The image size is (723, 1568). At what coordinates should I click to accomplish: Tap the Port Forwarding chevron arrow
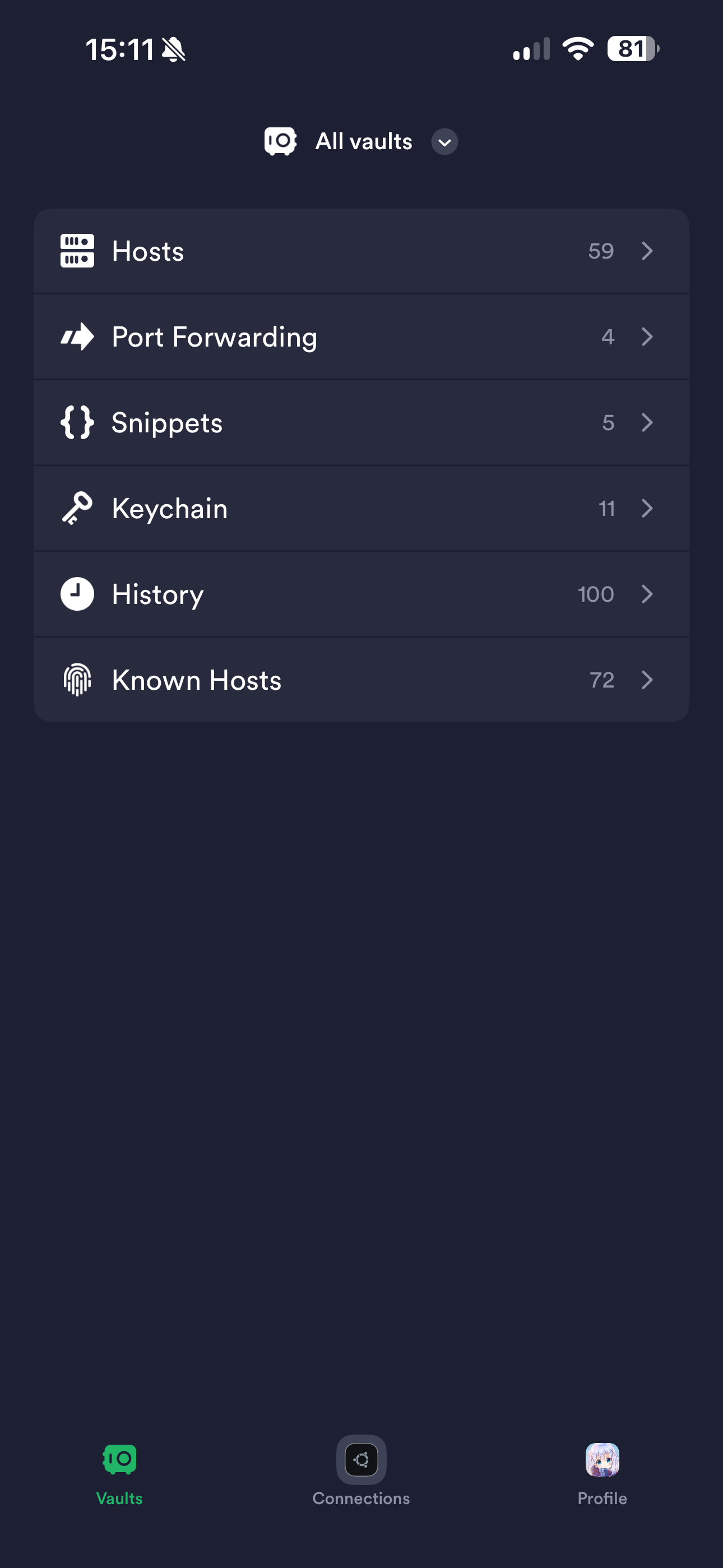[647, 336]
